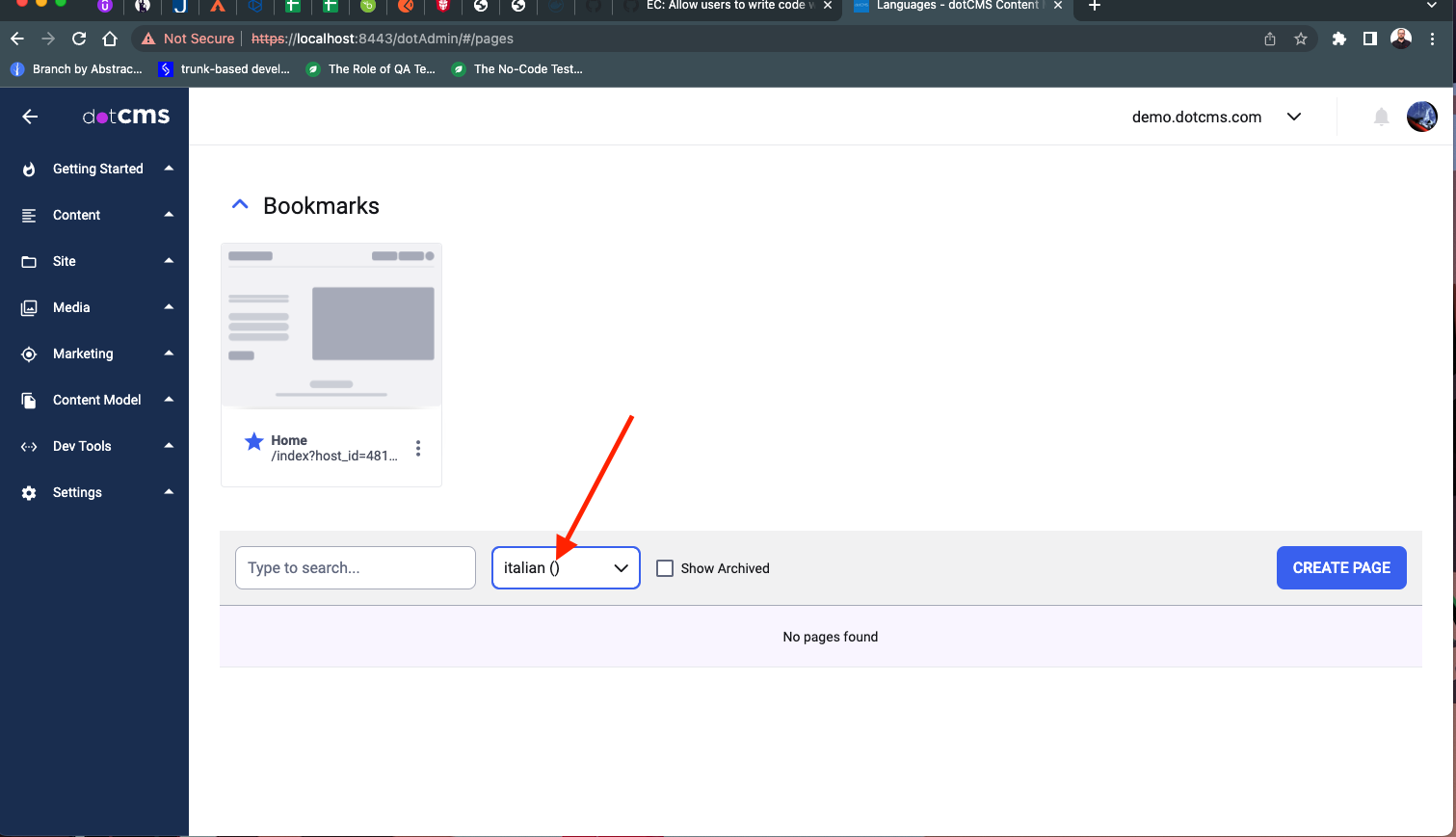Viewport: 1456px width, 837px height.
Task: Open Content Model from the sidebar
Action: pos(96,400)
